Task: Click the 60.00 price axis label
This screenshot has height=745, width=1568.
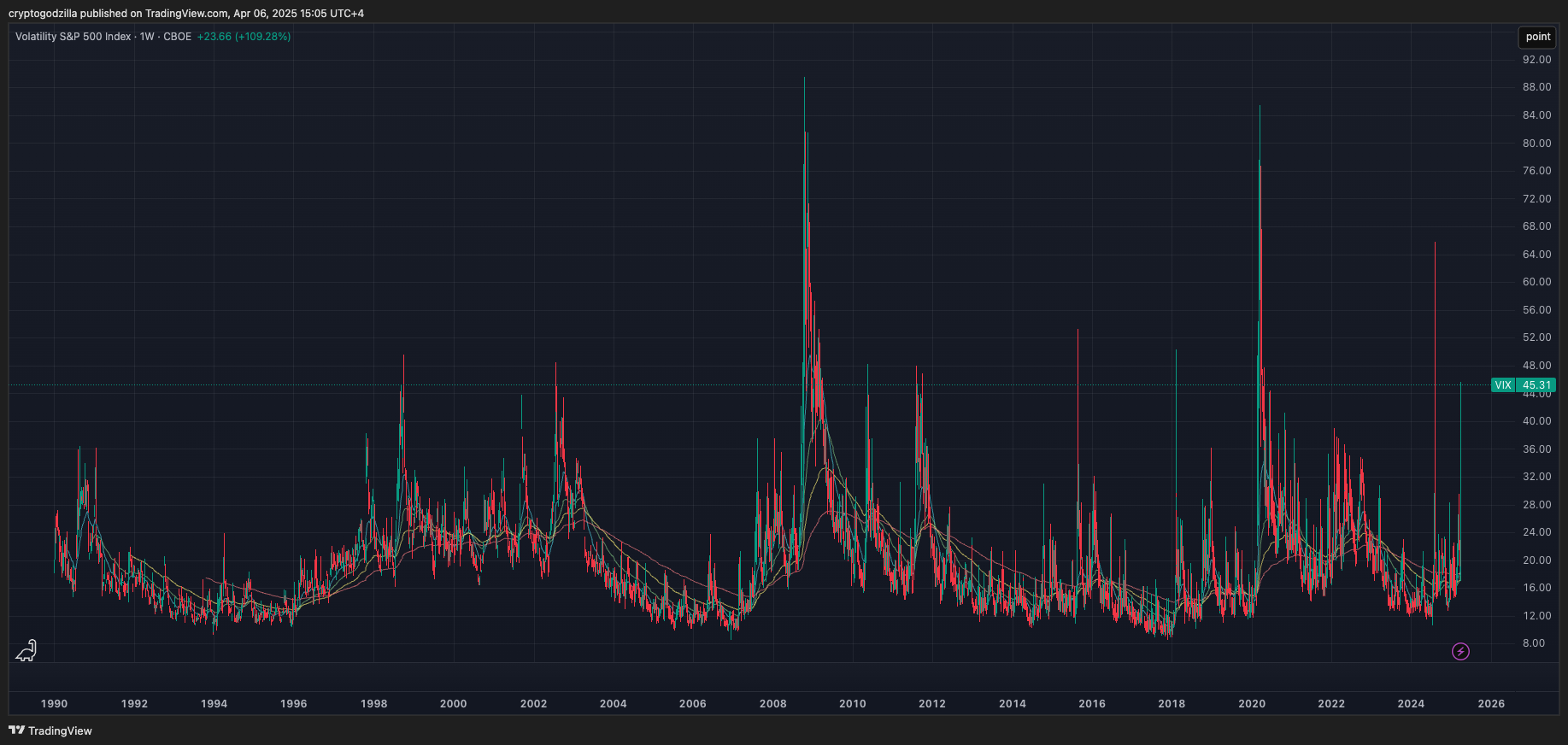Action: click(x=1536, y=282)
